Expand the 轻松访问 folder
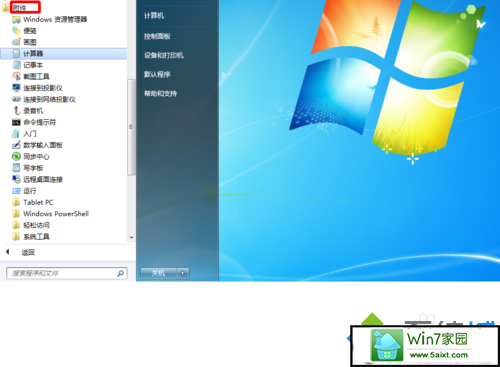The height and width of the screenshot is (367, 500). (31, 225)
